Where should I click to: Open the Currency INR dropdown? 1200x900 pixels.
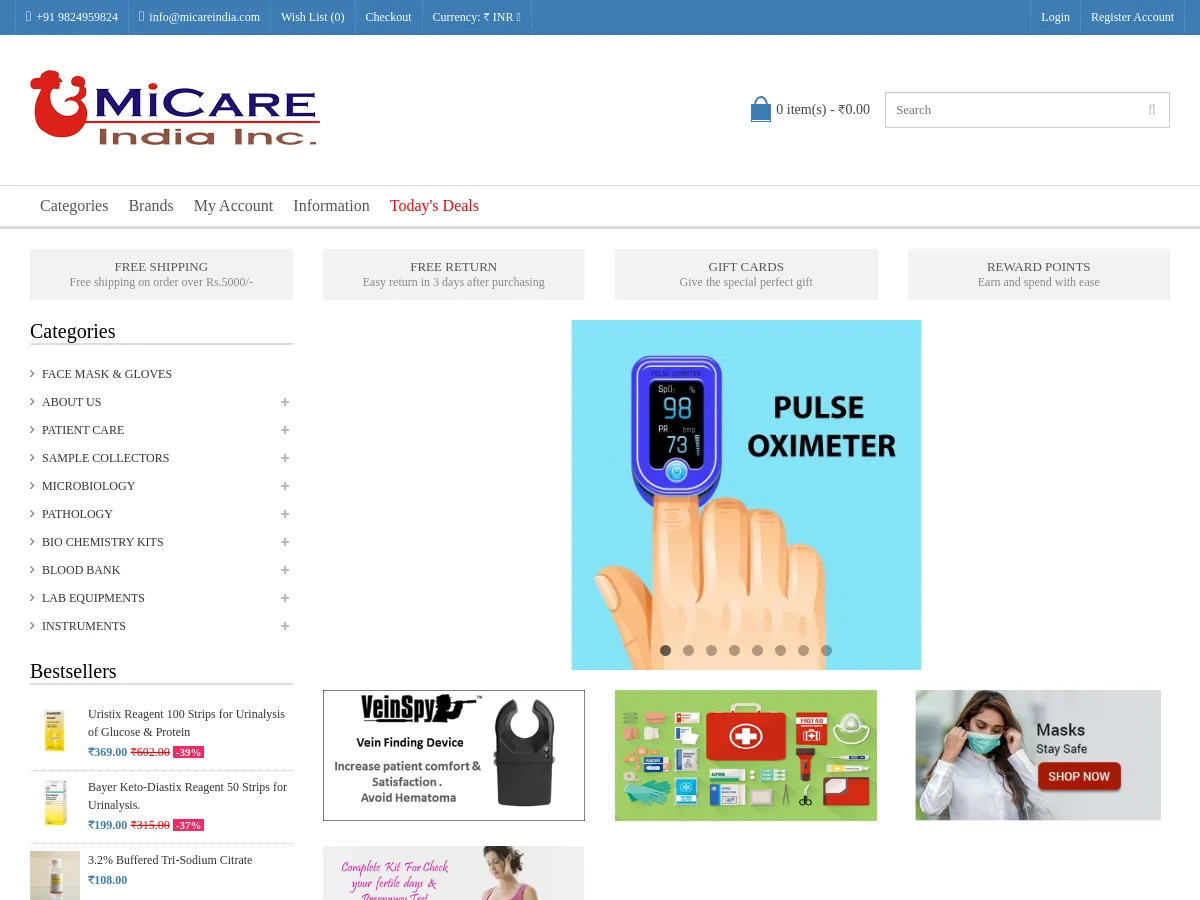pos(476,17)
